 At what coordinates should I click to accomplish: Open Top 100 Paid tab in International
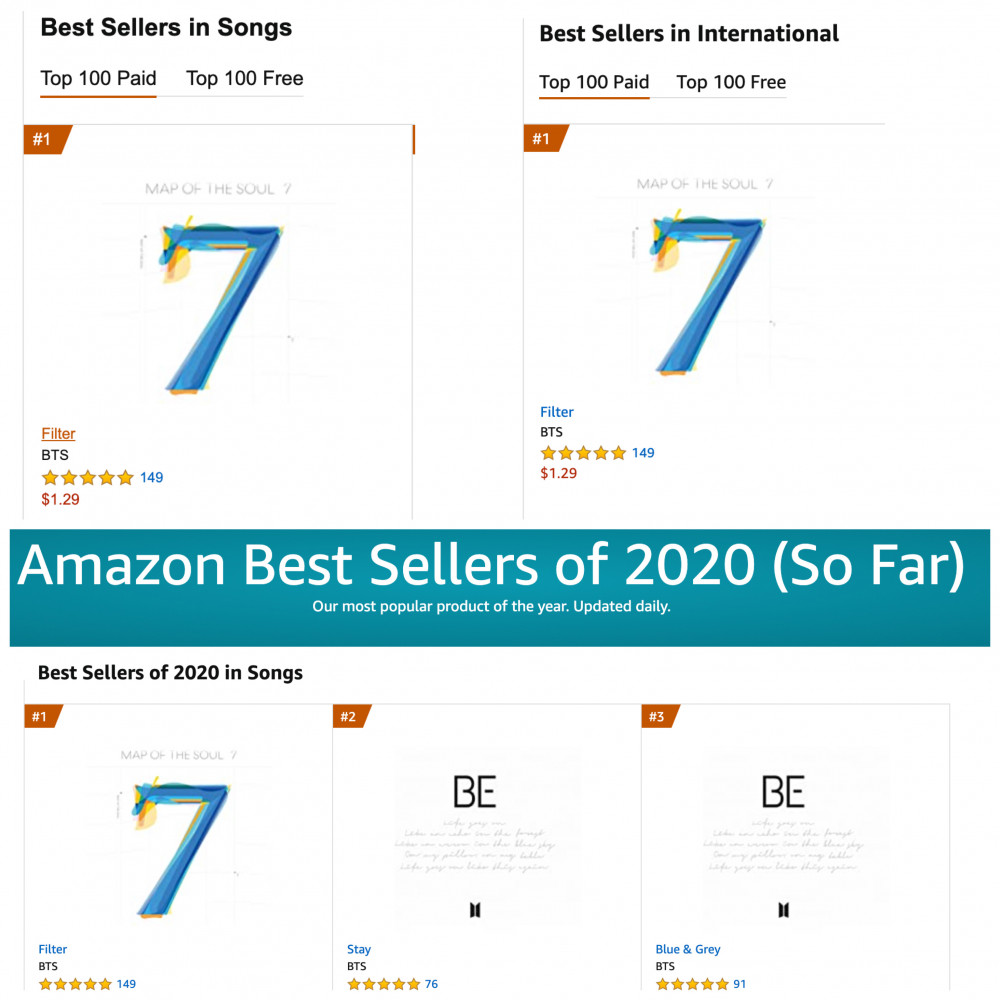point(594,82)
